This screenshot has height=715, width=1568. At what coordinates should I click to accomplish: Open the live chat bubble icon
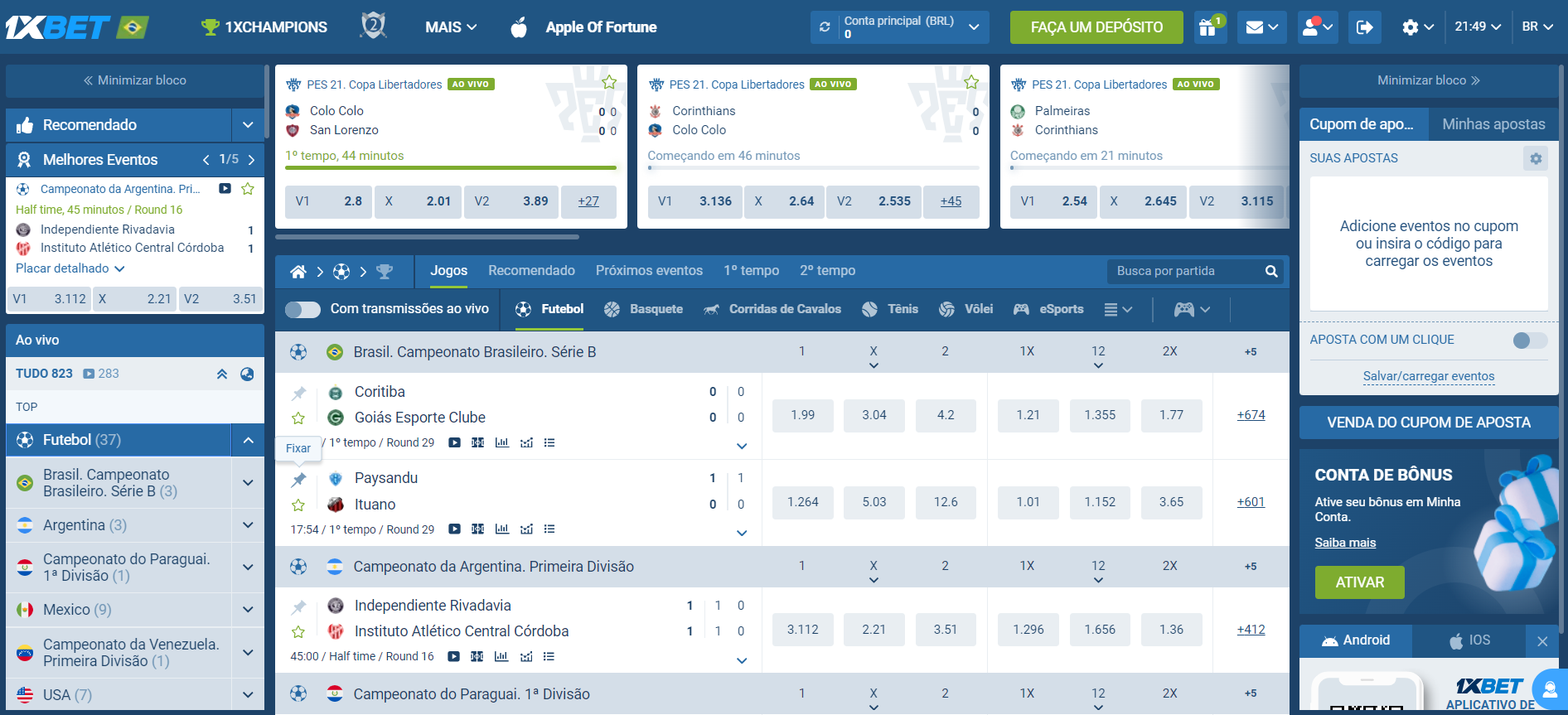click(x=1550, y=688)
